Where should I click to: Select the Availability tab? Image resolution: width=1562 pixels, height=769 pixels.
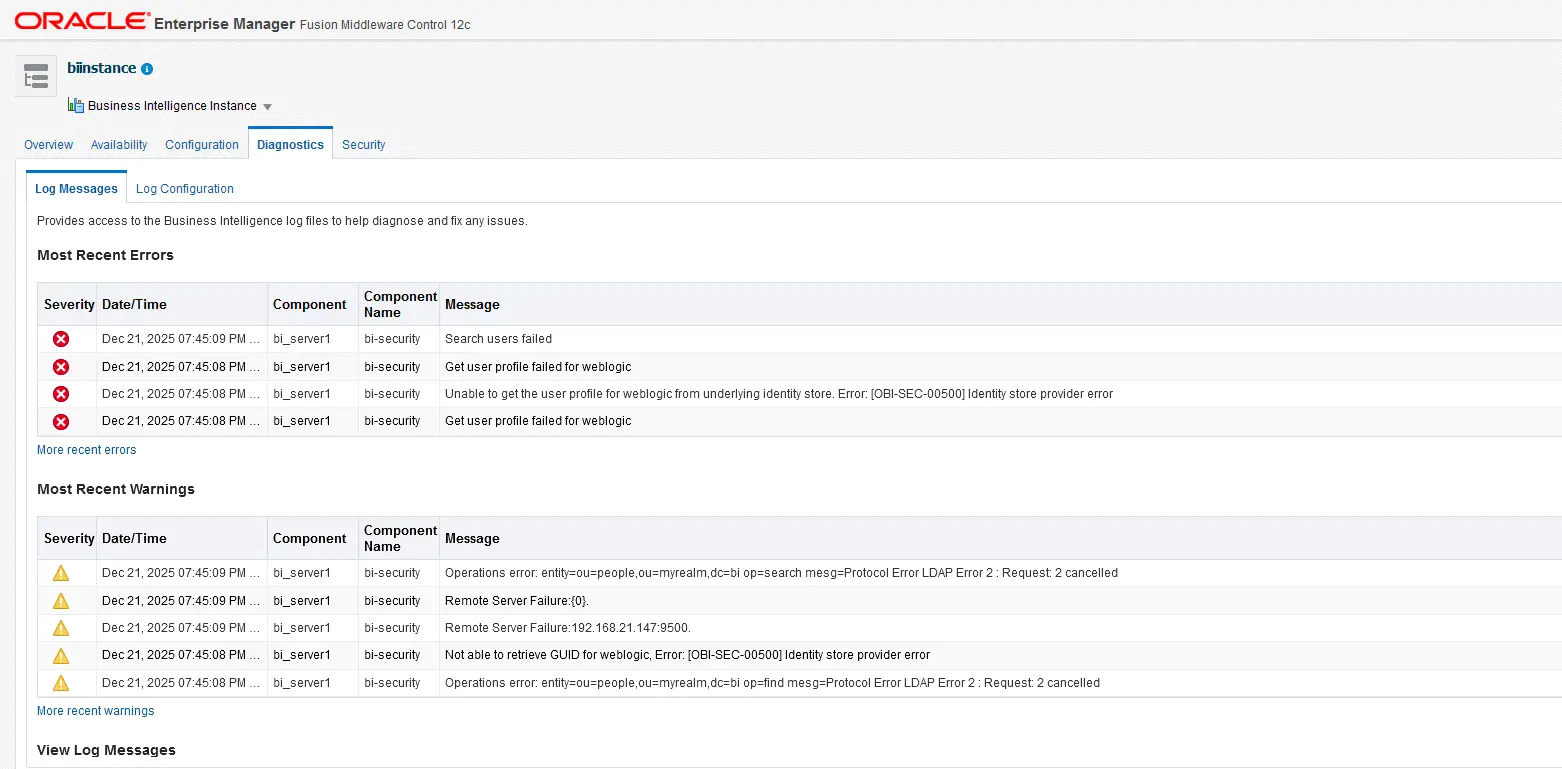click(x=118, y=144)
